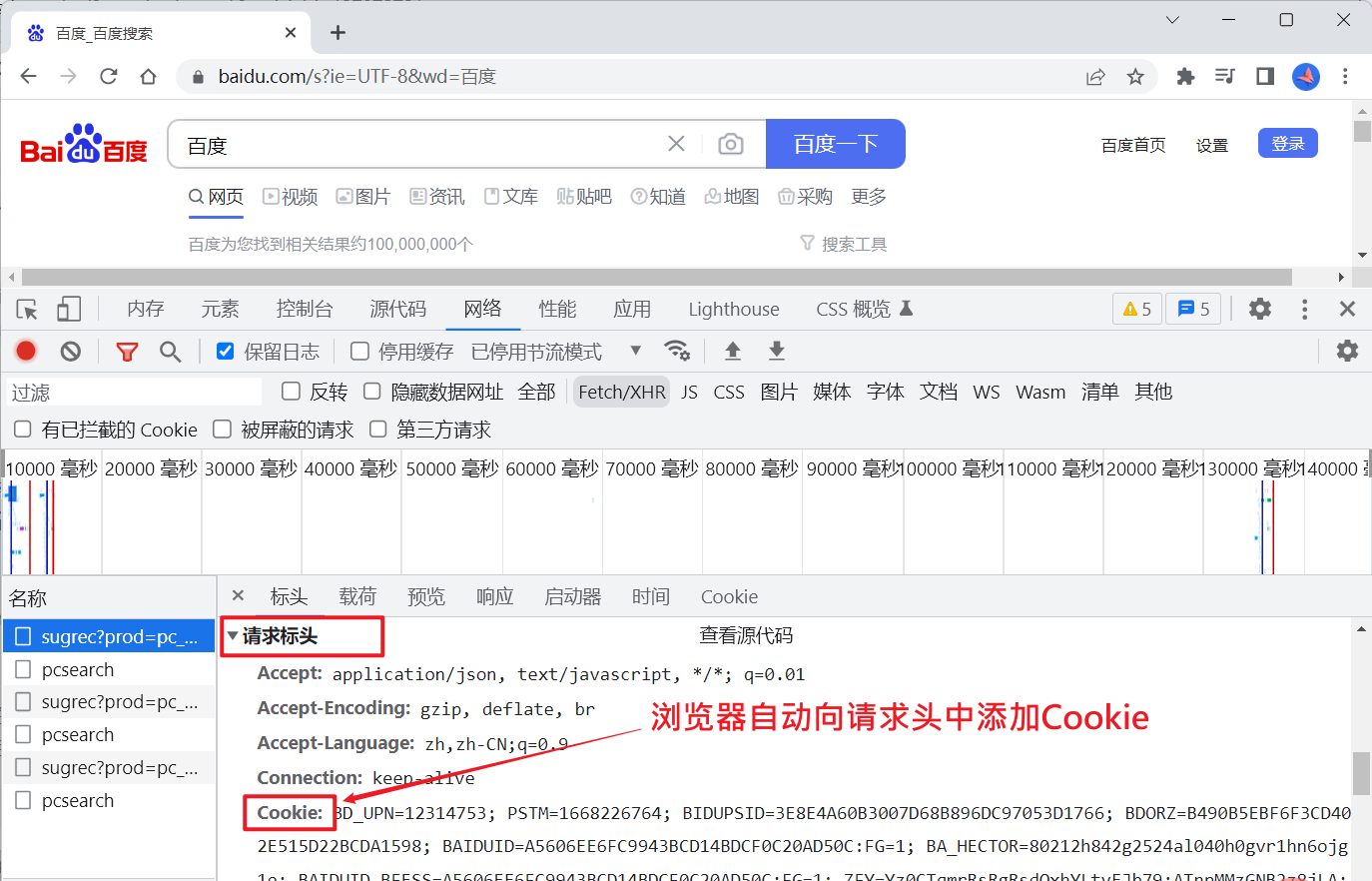The image size is (1372, 881).
Task: Open the 响应 request detail tab
Action: (495, 596)
